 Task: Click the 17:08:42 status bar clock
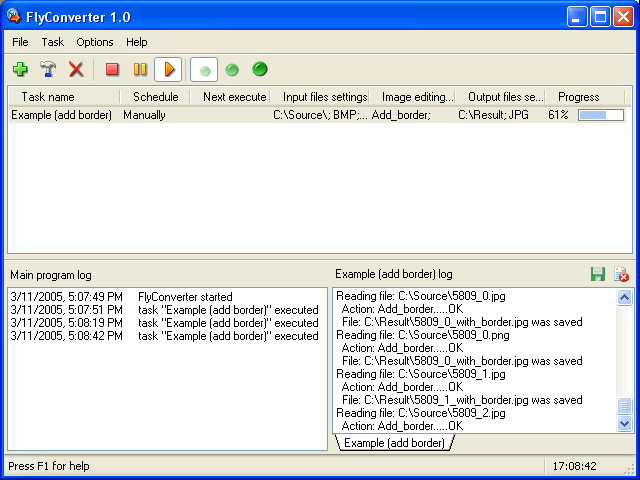[x=574, y=466]
